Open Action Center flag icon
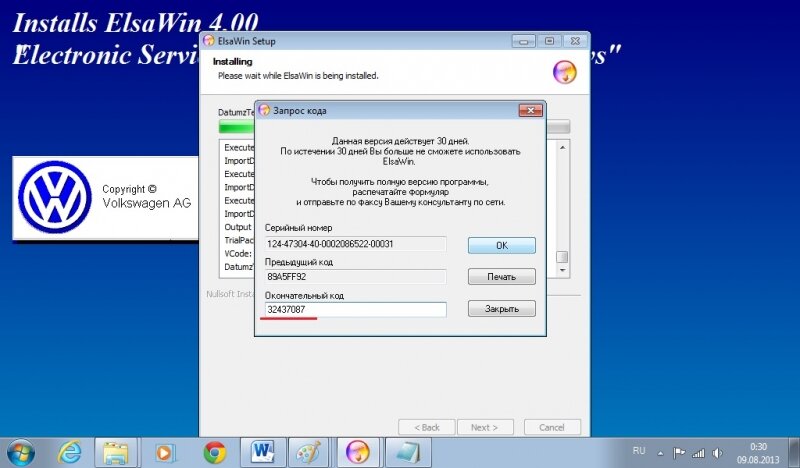Image resolution: width=800 pixels, height=468 pixels. pos(679,453)
